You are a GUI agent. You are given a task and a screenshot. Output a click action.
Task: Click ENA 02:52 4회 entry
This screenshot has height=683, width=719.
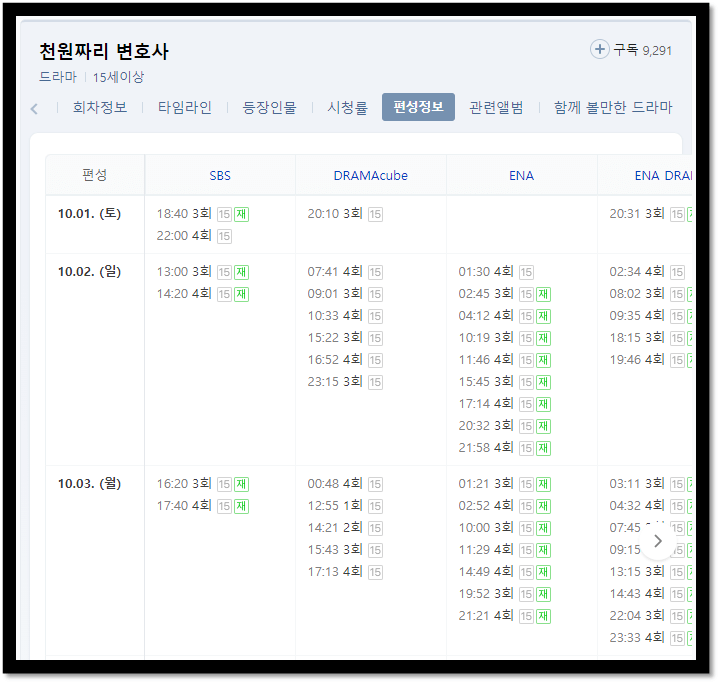pos(504,505)
